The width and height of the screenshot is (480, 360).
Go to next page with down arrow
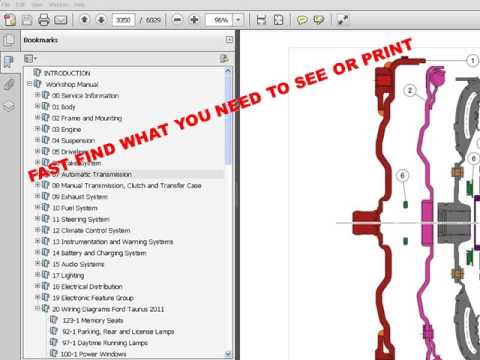[101, 20]
